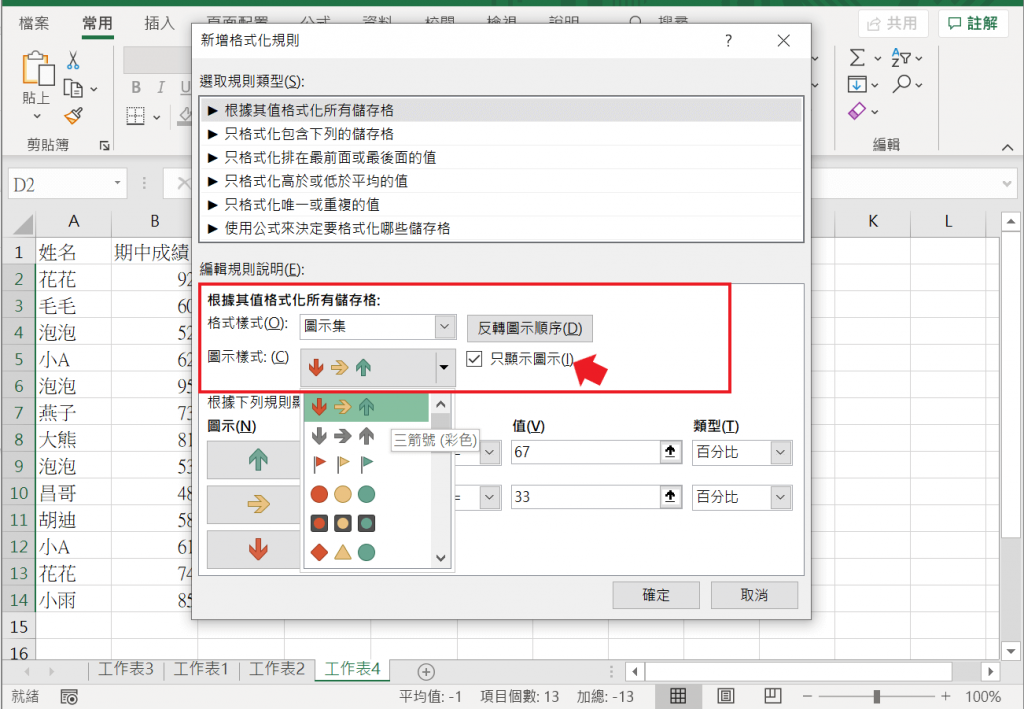
Task: Select the three colored circles icon set
Action: (342, 494)
